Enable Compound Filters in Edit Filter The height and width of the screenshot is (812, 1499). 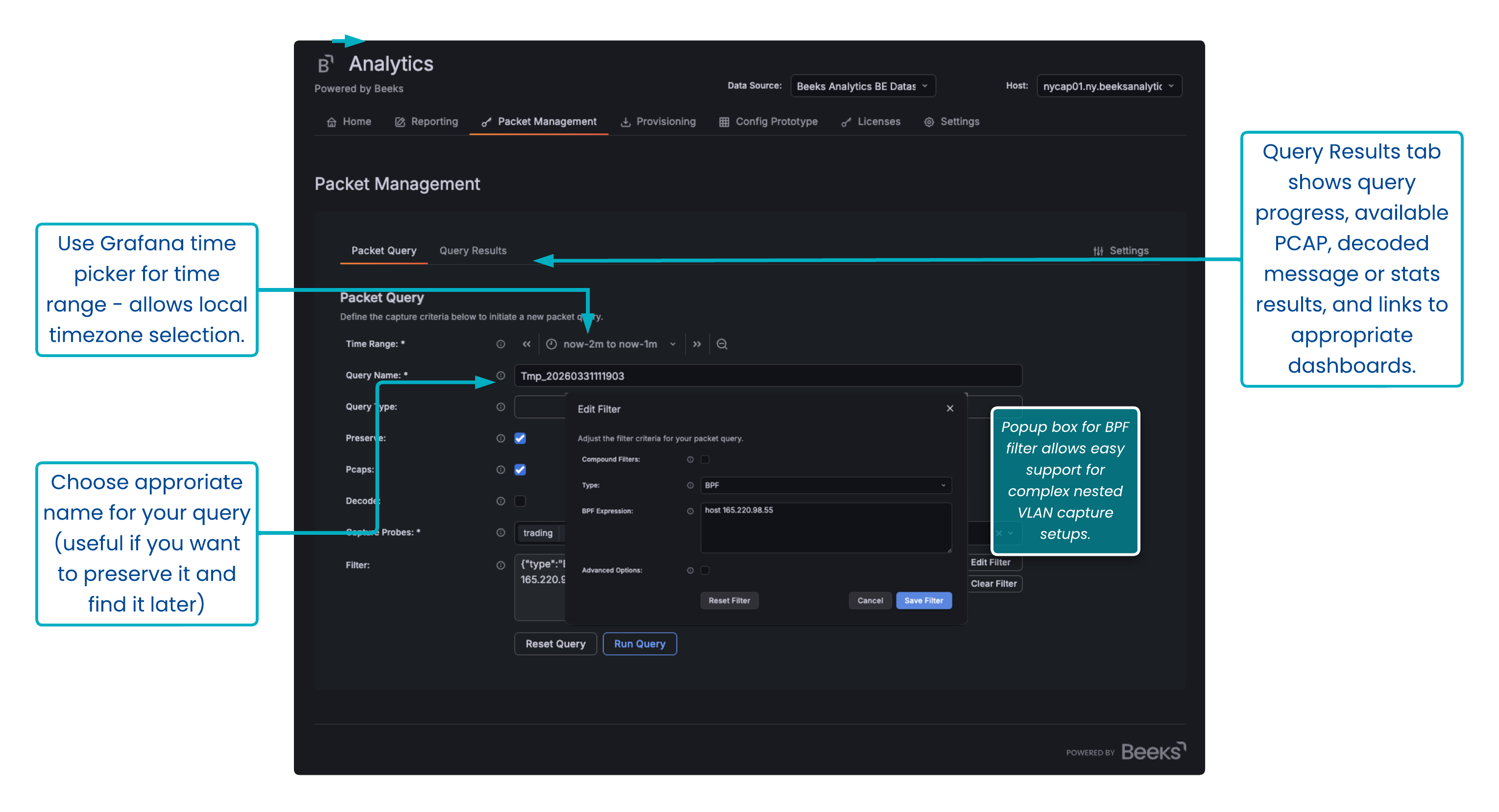coord(705,459)
